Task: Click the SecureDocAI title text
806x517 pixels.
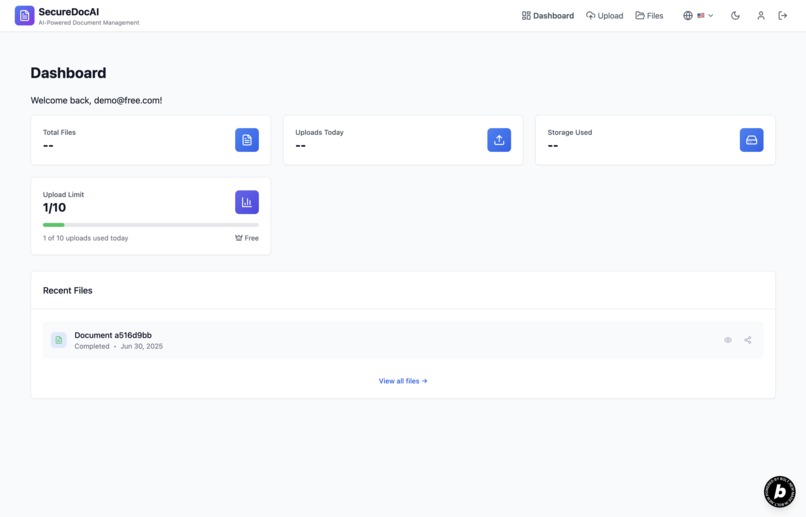Action: [69, 12]
